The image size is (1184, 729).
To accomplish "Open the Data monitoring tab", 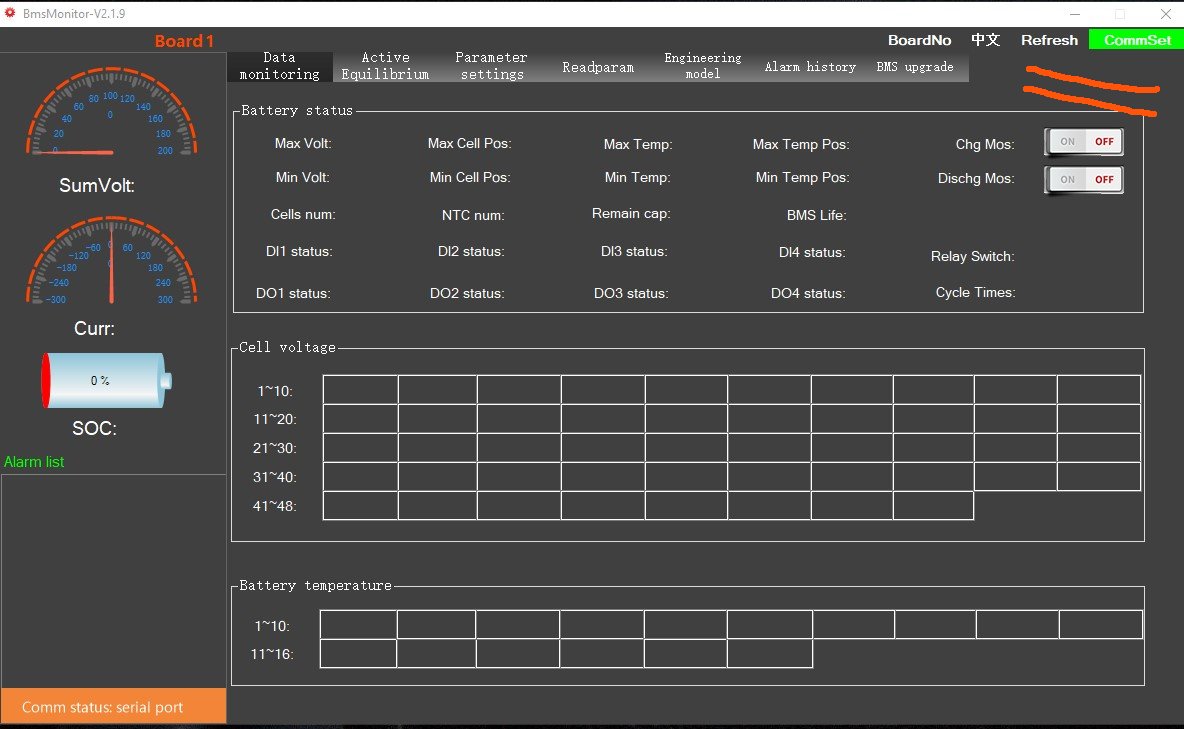I will 279,66.
